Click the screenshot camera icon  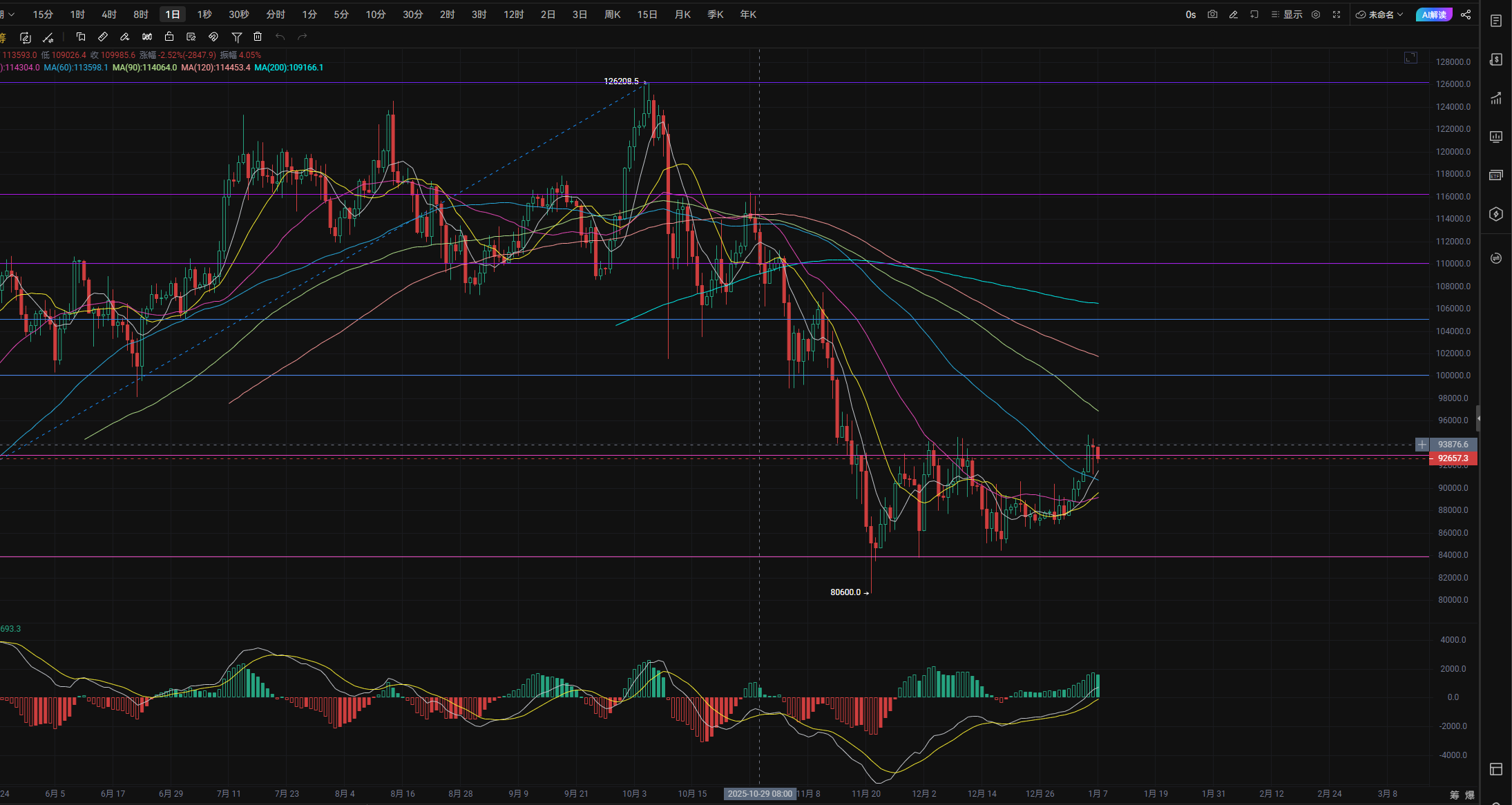point(1212,14)
